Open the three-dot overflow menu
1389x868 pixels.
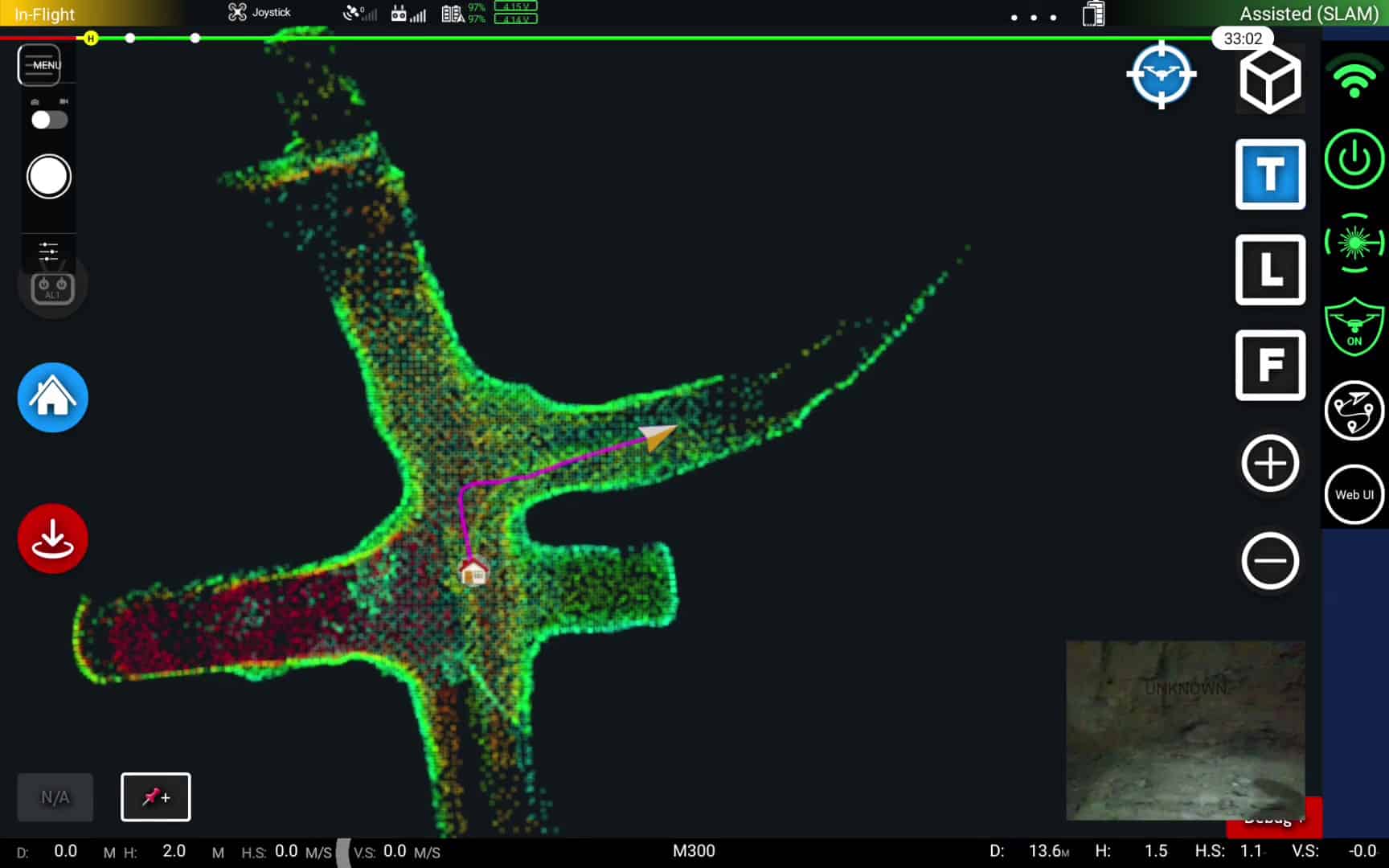tap(1034, 17)
